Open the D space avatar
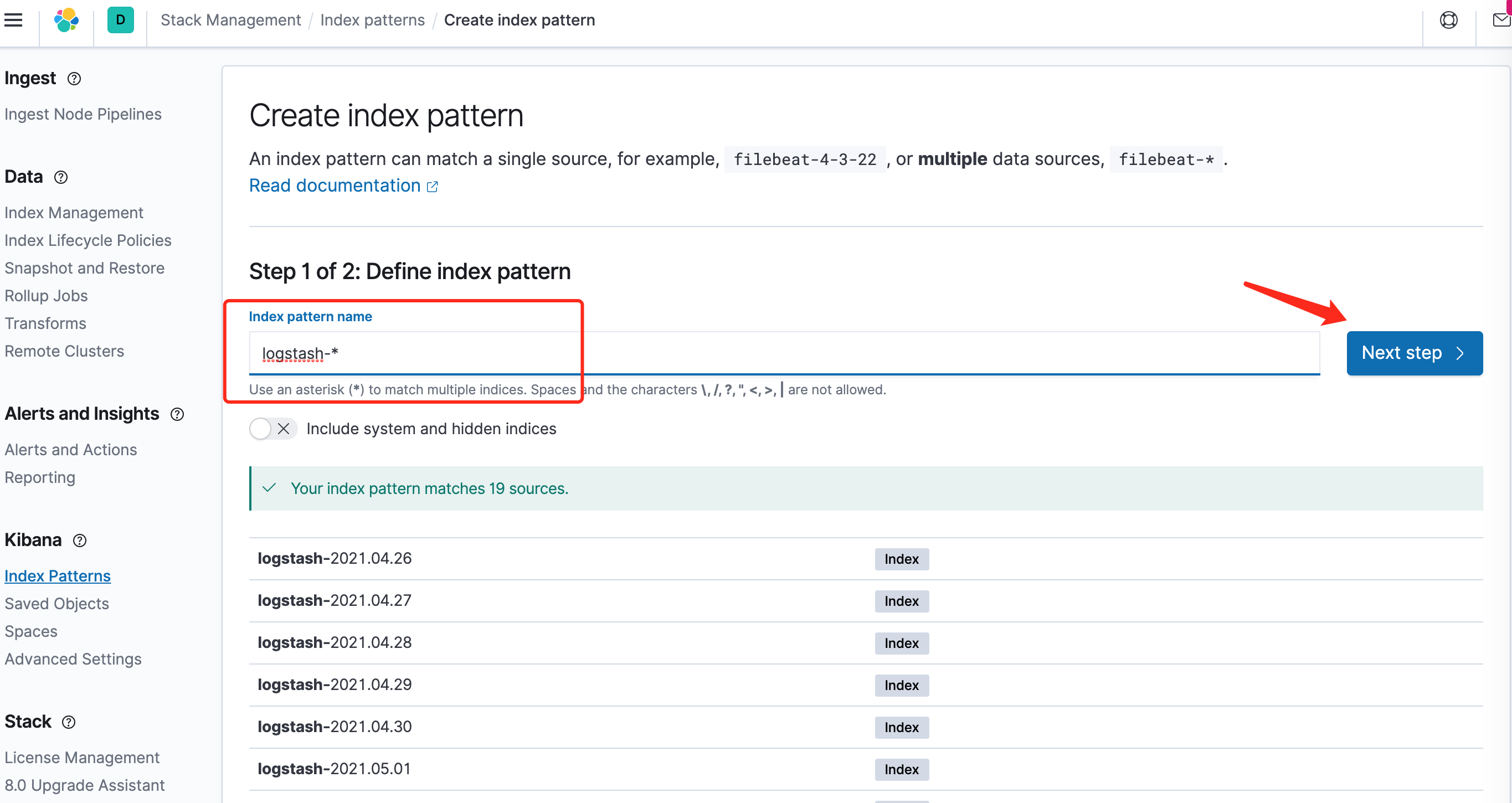This screenshot has width=1512, height=803. (120, 20)
